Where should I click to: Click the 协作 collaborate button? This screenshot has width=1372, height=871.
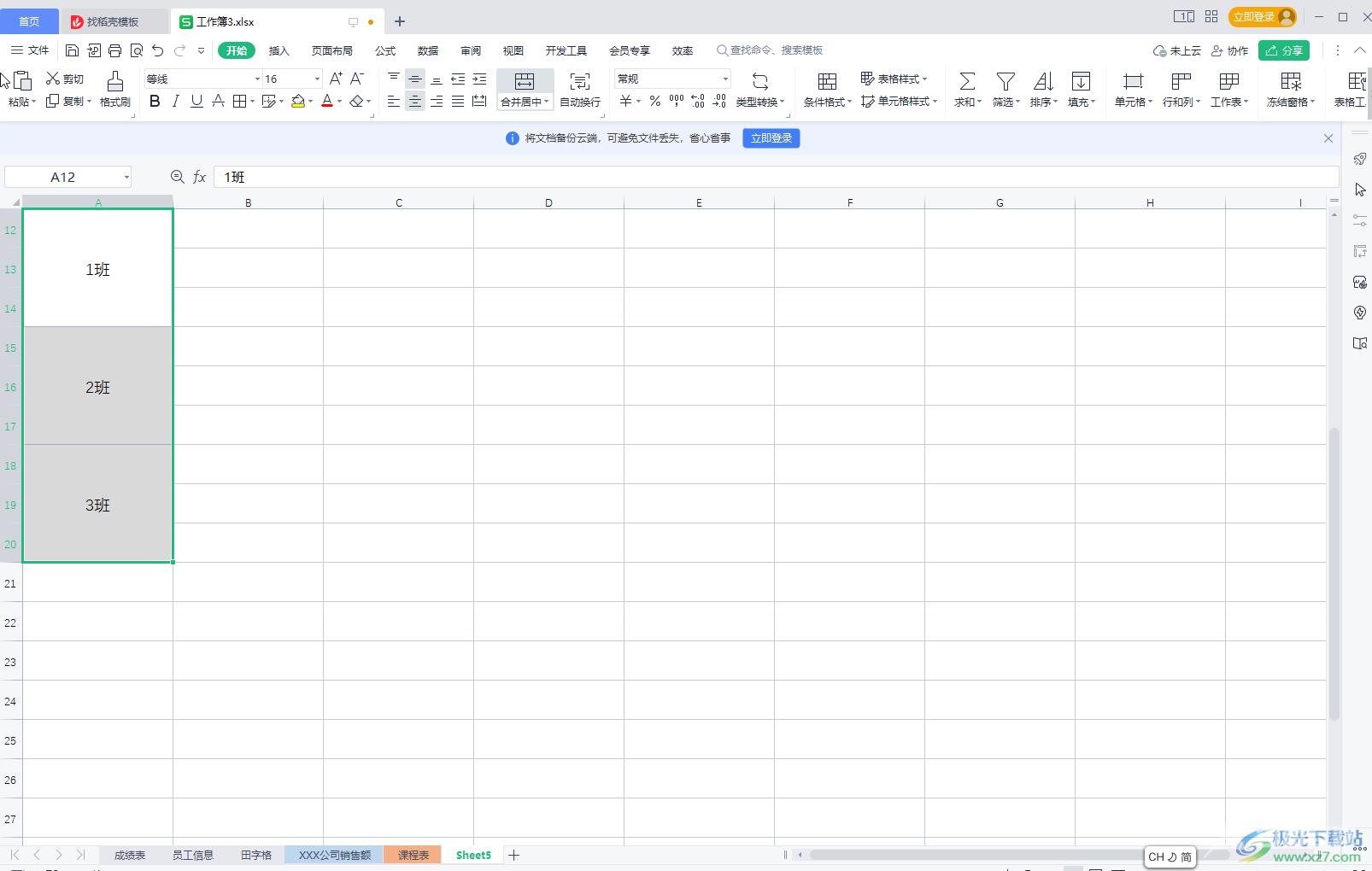click(x=1230, y=50)
